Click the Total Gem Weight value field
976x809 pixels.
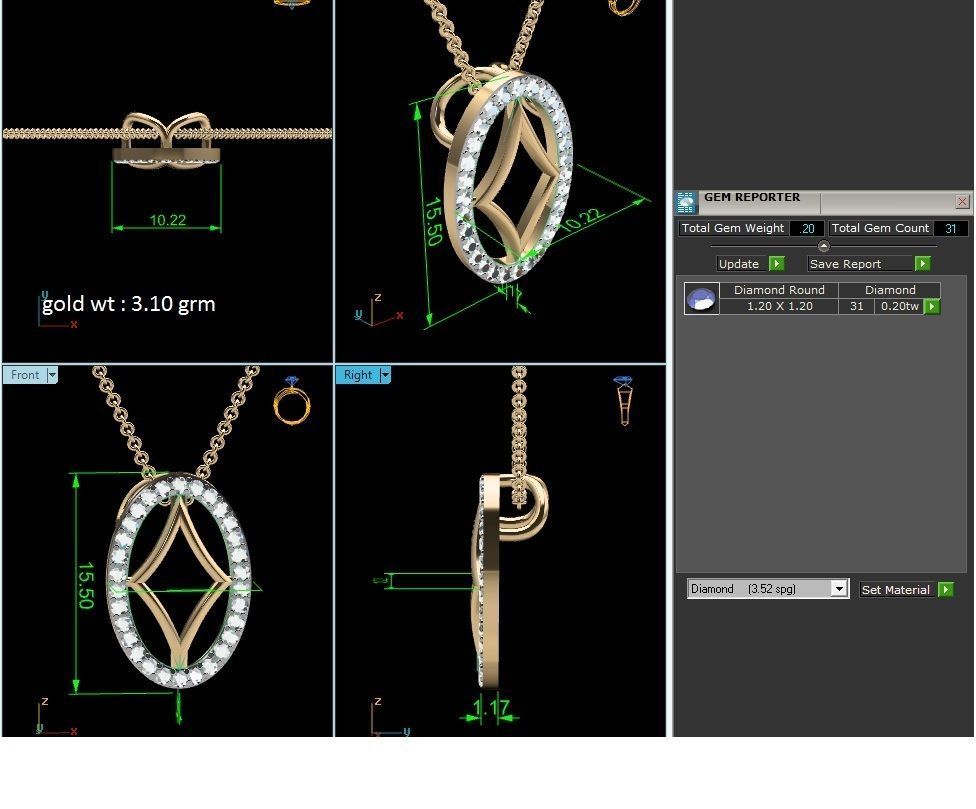pos(807,228)
